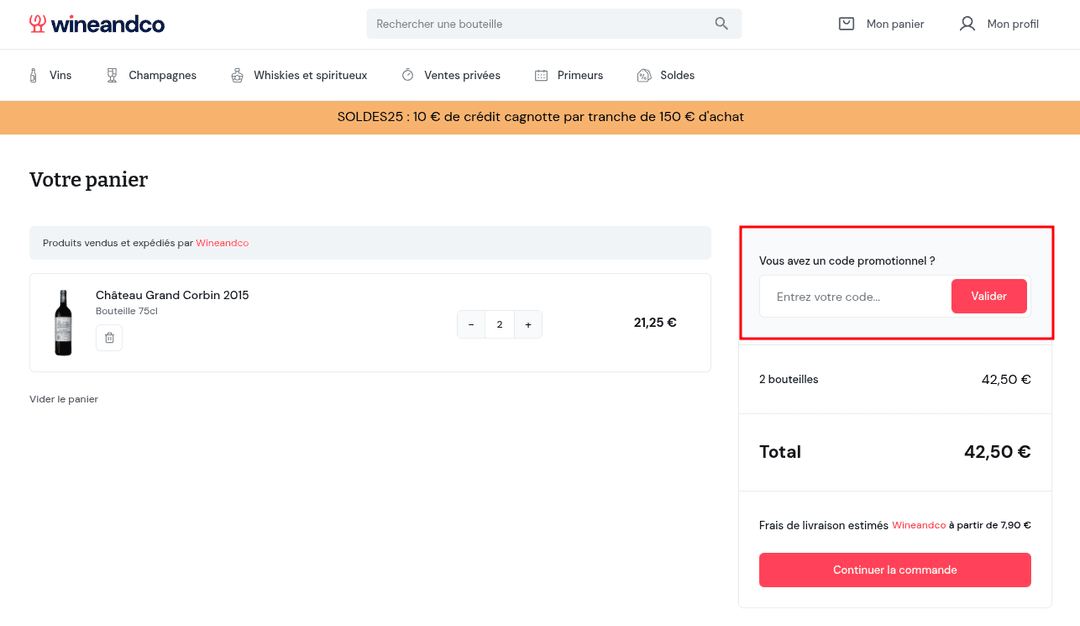1080x626 pixels.
Task: Click the Mon profil label
Action: click(1012, 24)
